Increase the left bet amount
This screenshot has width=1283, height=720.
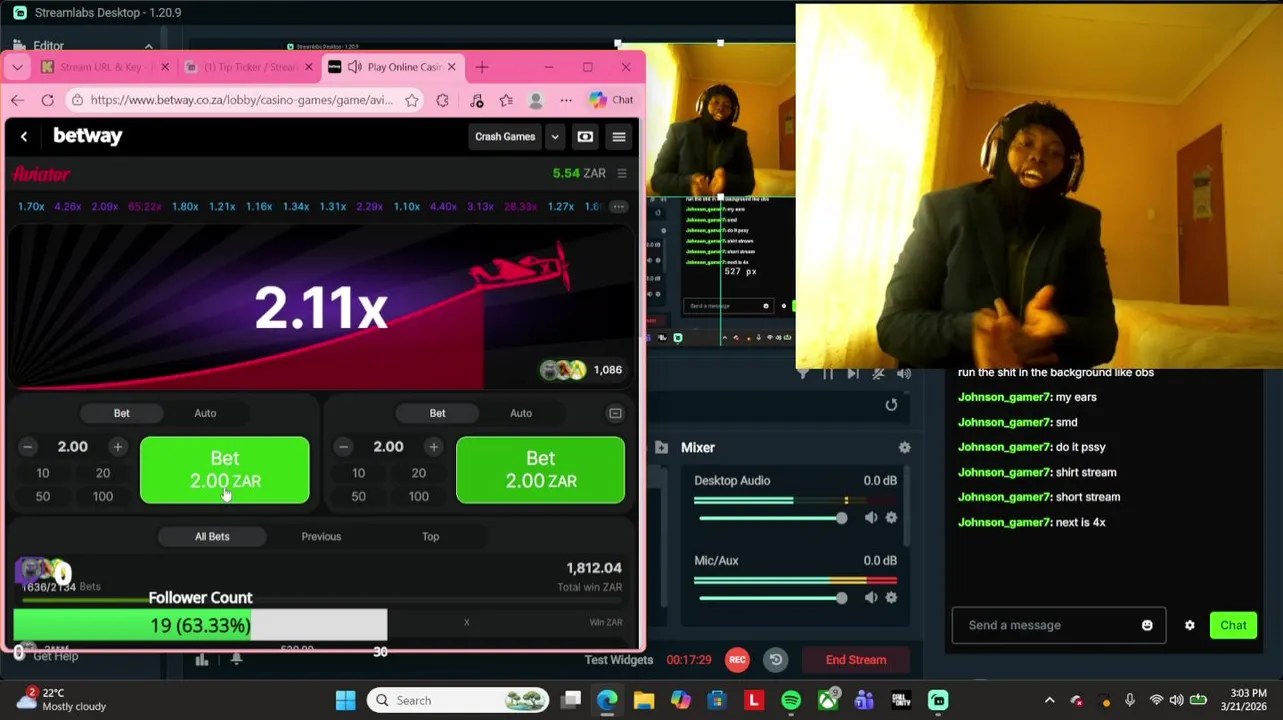117,447
